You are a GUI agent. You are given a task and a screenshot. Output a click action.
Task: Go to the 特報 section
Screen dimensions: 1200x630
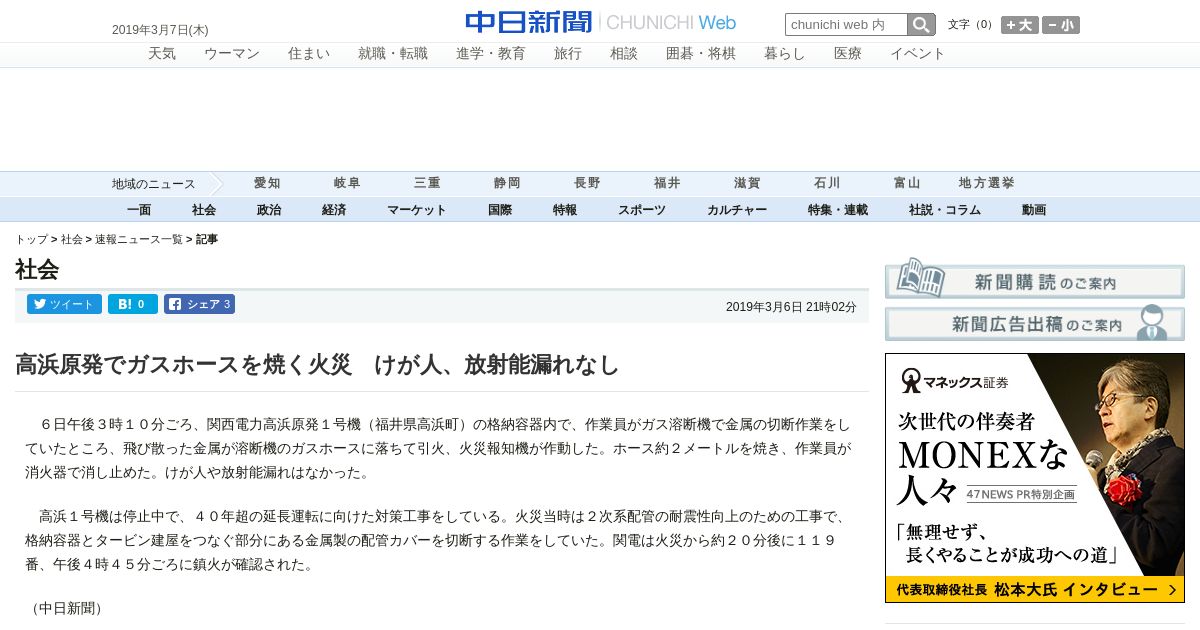(x=565, y=210)
